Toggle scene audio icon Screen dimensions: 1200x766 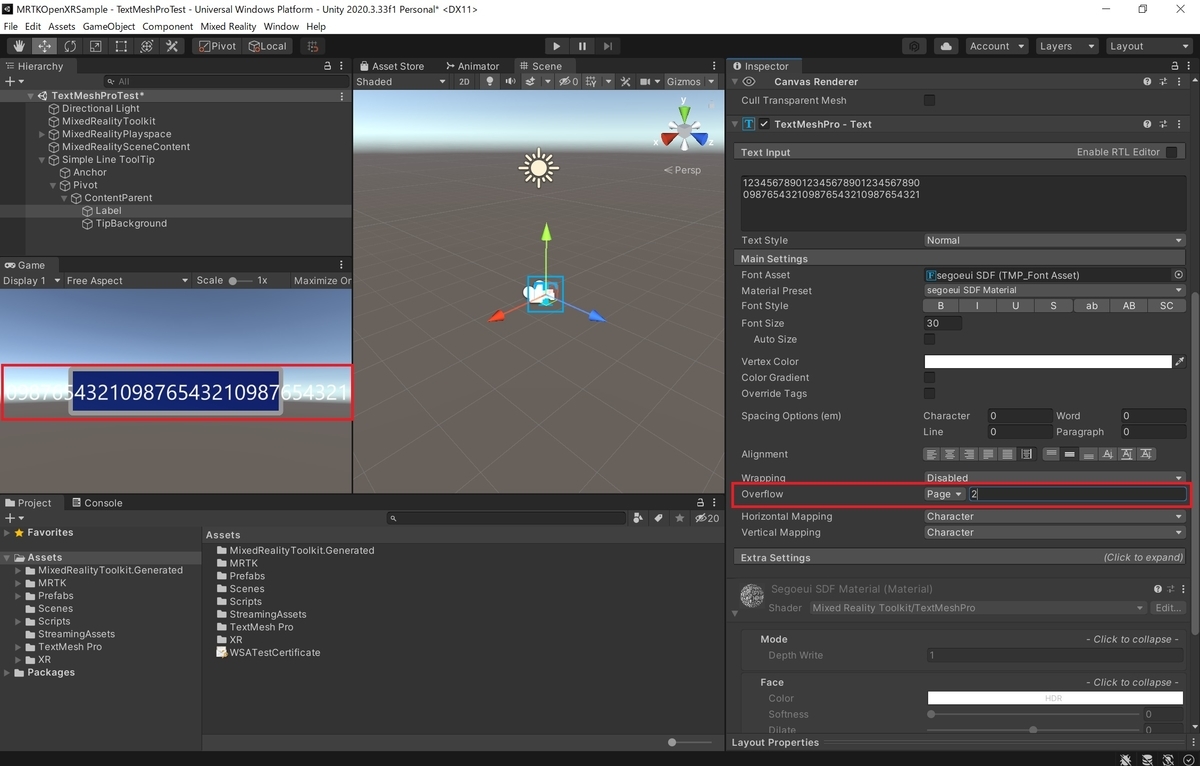tap(510, 82)
